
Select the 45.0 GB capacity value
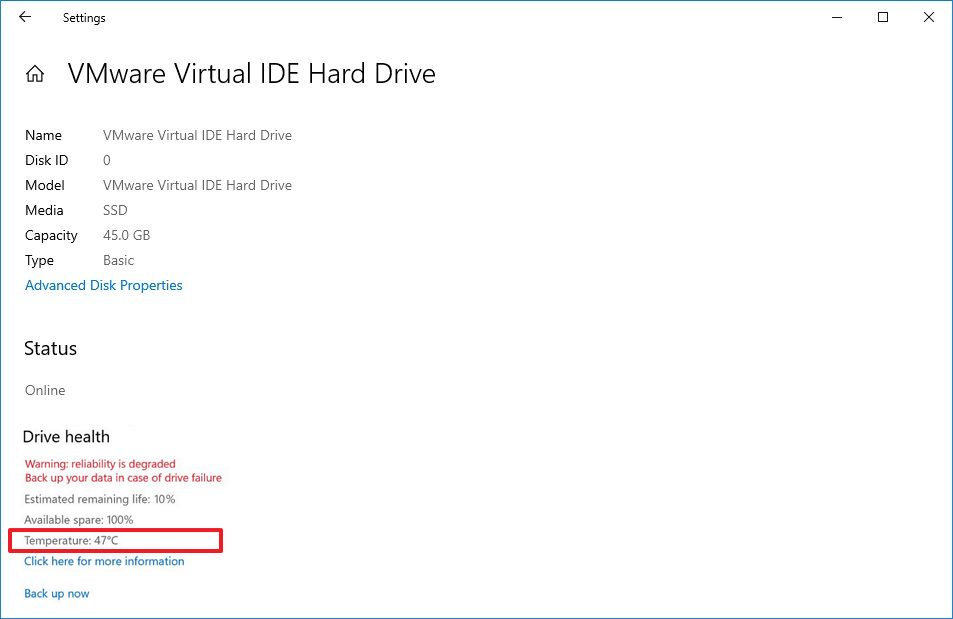tap(126, 235)
